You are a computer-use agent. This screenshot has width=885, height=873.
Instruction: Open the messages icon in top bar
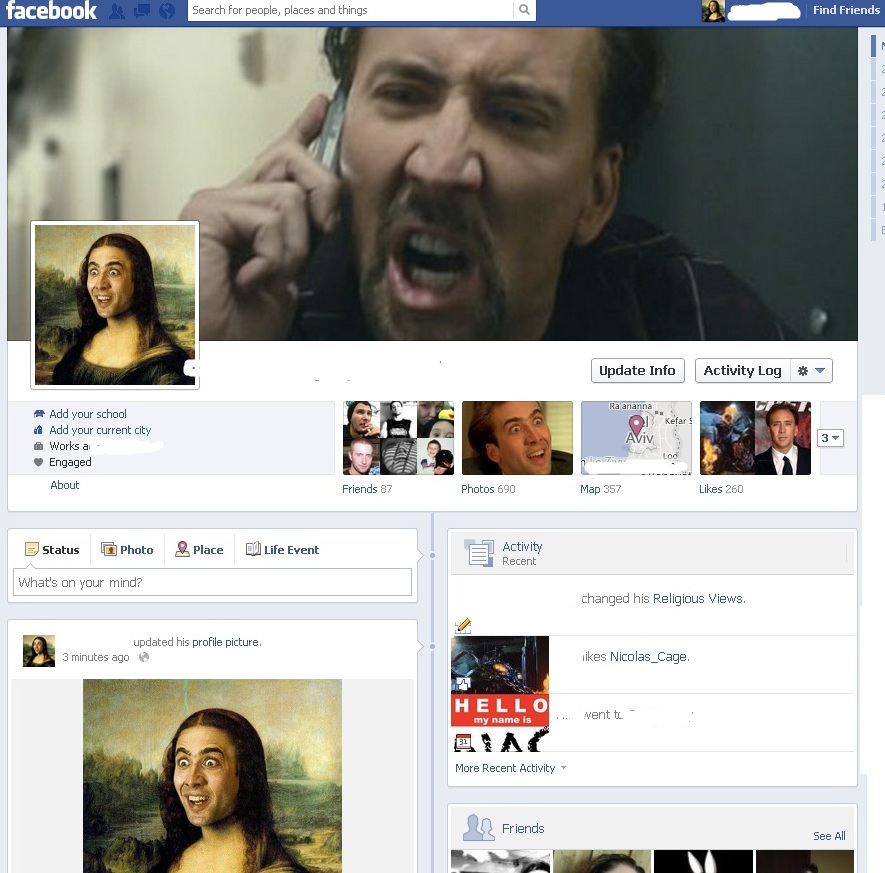142,11
